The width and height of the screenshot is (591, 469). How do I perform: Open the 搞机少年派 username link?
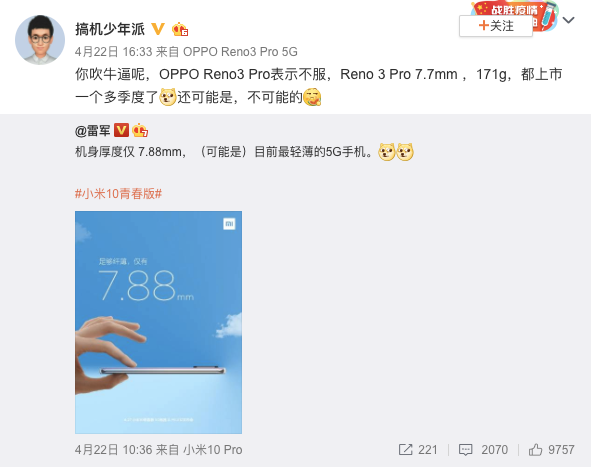[110, 29]
